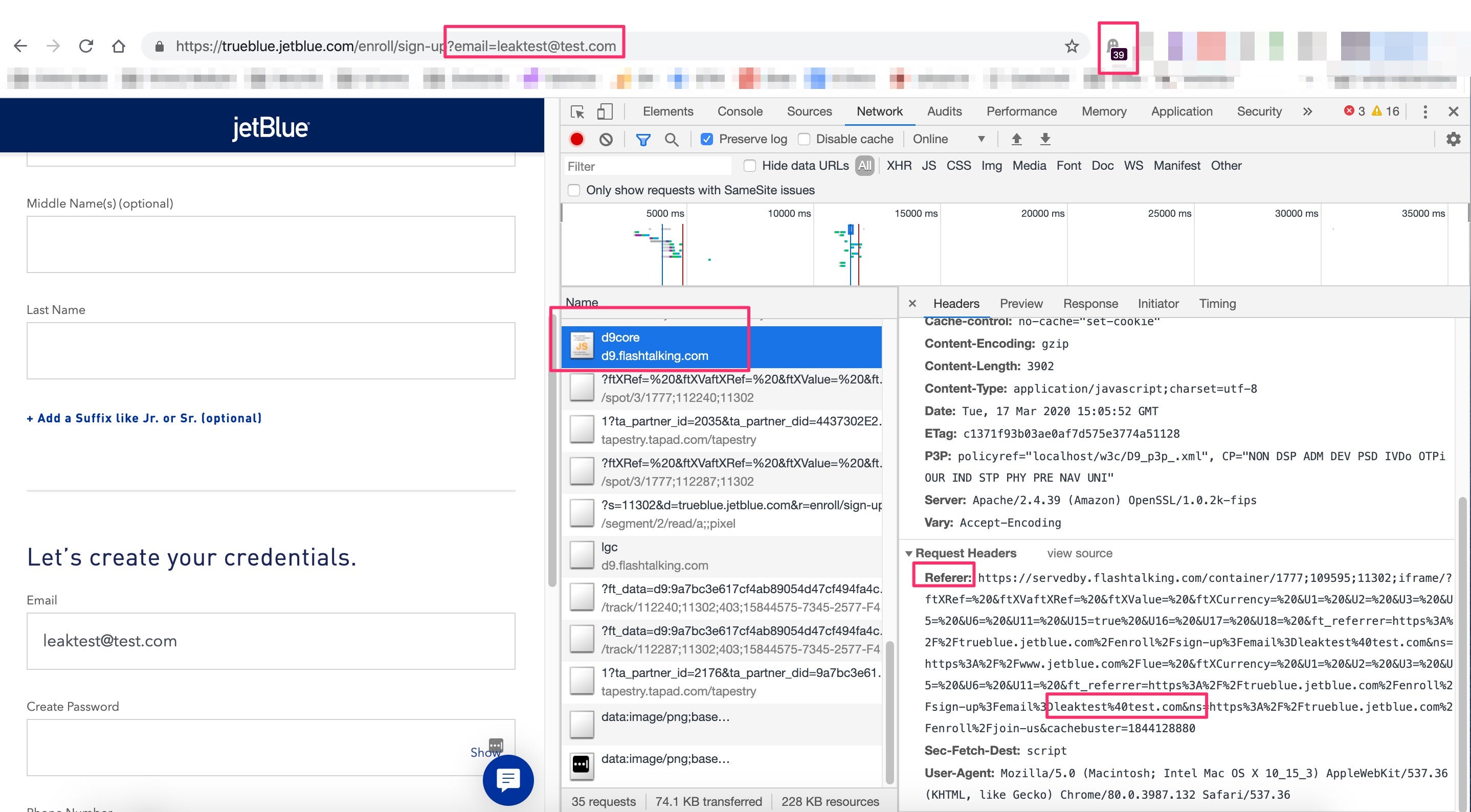Open the Application tab
Viewport: 1471px width, 812px height.
pyautogui.click(x=1181, y=111)
